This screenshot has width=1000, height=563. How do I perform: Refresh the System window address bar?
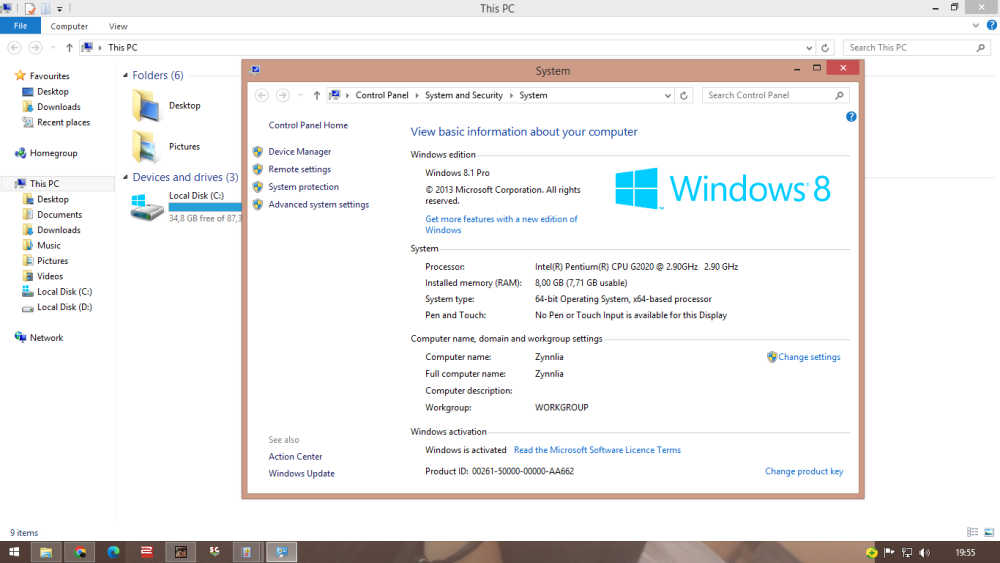pos(683,96)
